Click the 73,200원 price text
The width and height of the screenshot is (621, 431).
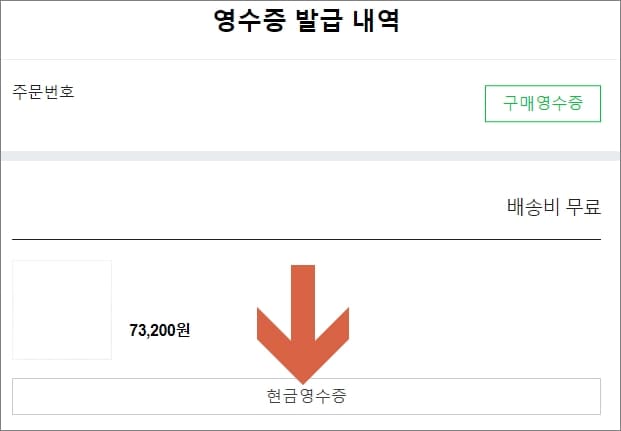(x=160, y=330)
